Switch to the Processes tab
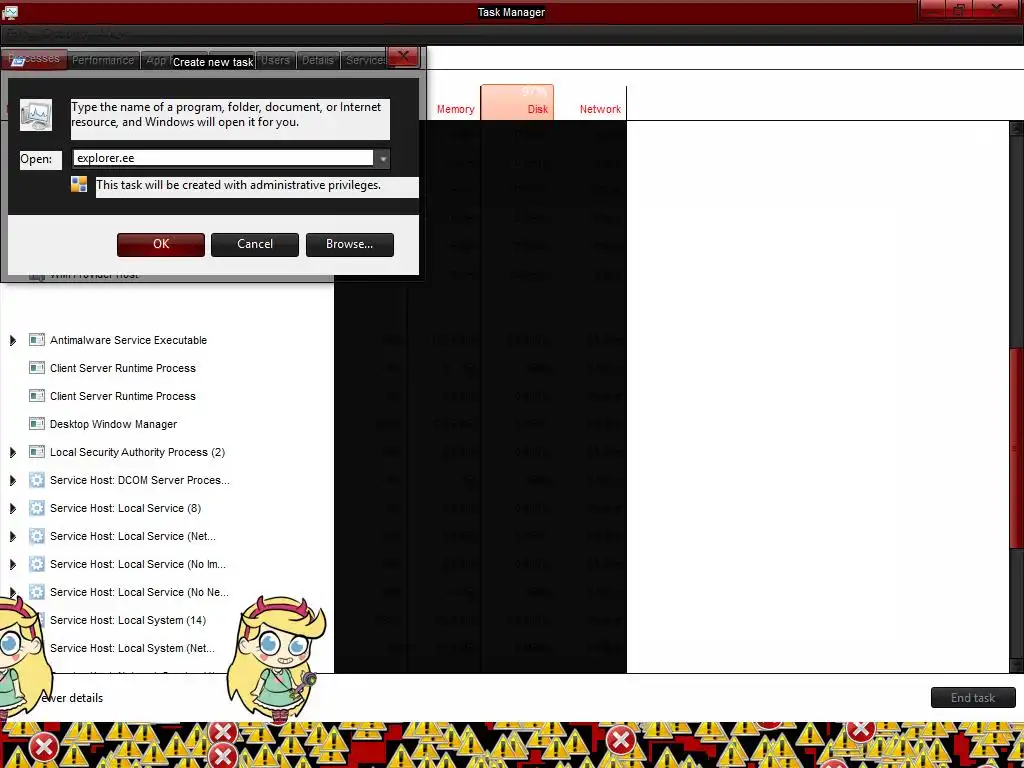Image resolution: width=1024 pixels, height=768 pixels. click(x=34, y=59)
